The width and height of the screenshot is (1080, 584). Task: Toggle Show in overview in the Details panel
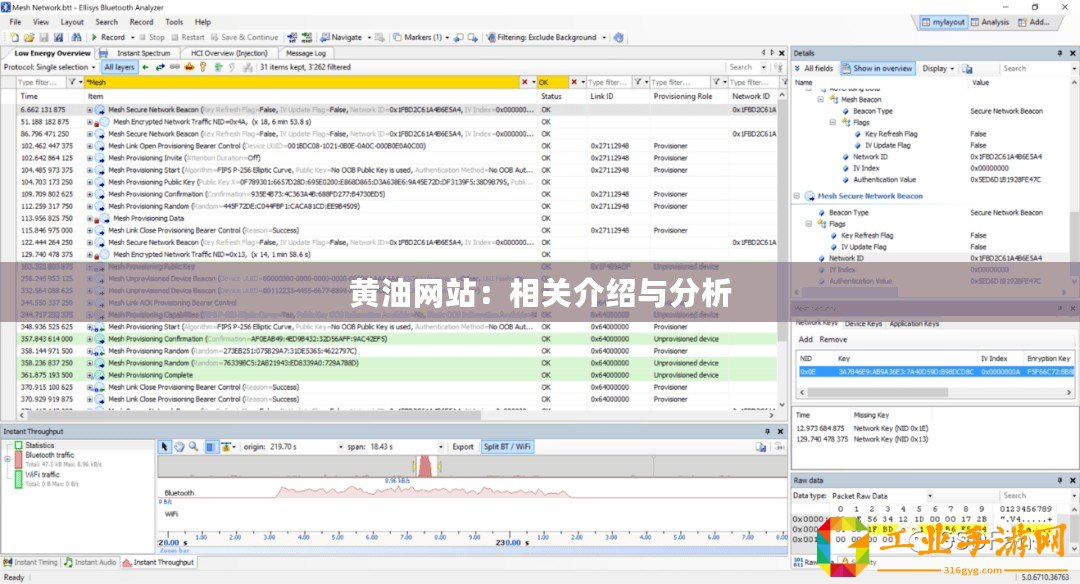878,68
